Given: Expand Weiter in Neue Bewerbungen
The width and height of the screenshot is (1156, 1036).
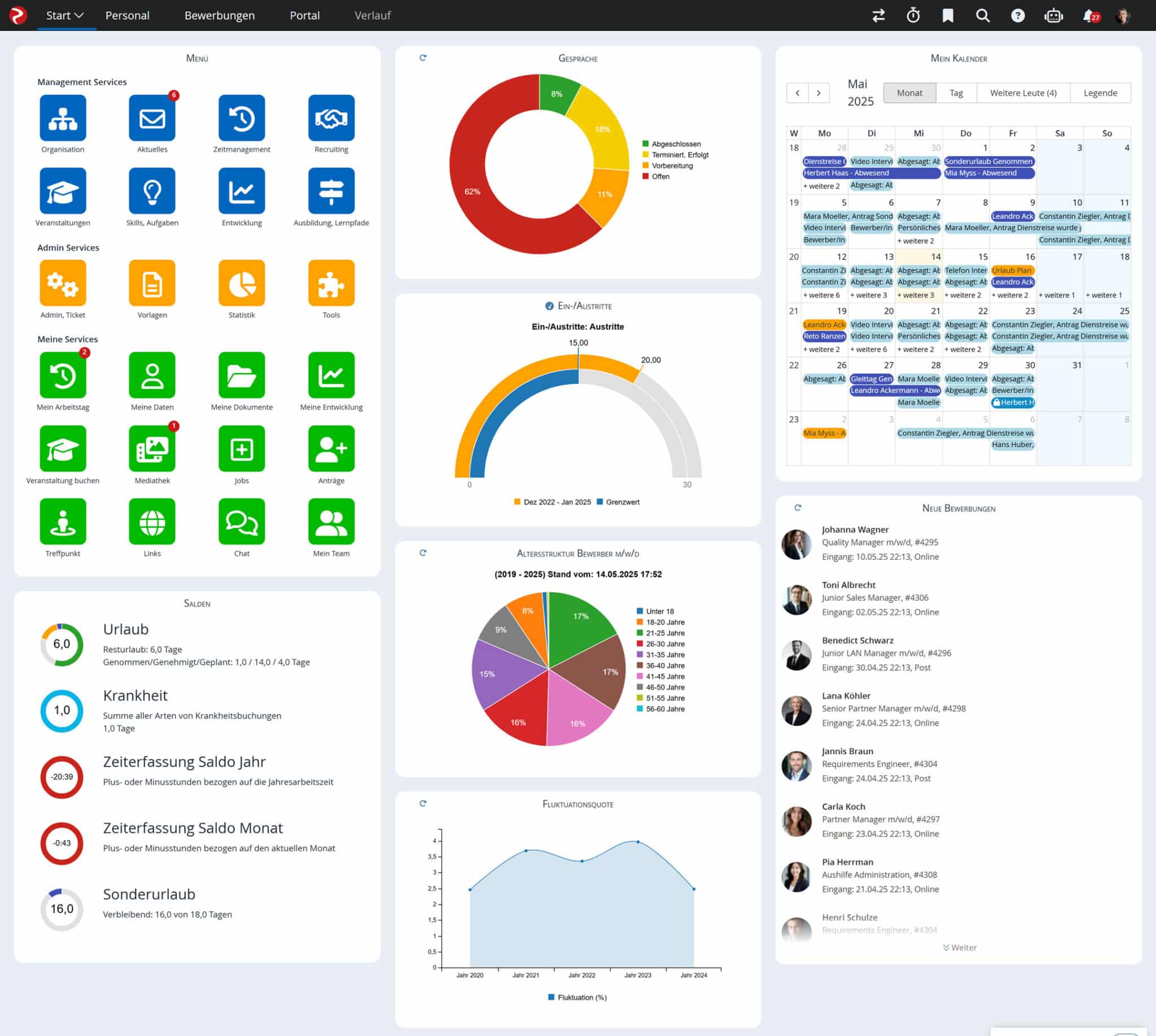Looking at the screenshot, I should (x=960, y=947).
